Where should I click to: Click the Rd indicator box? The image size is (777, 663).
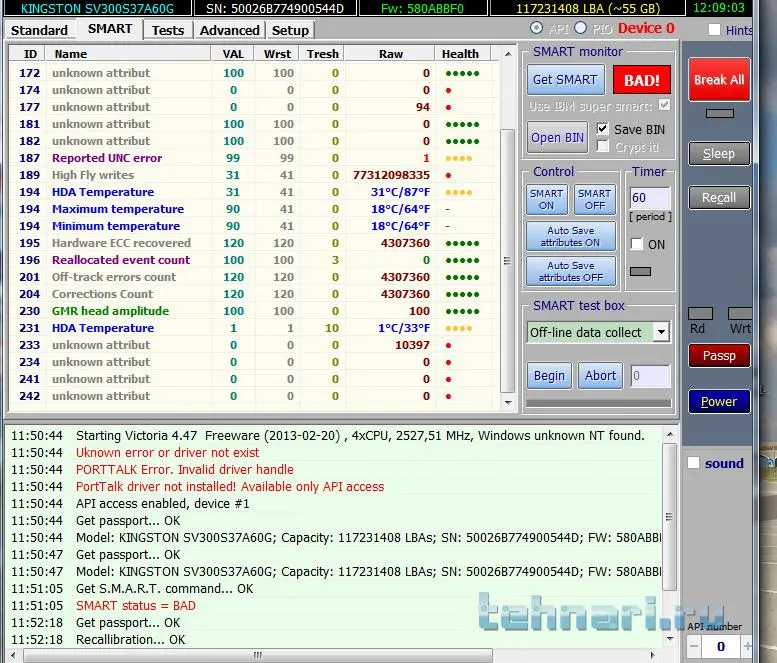point(700,313)
